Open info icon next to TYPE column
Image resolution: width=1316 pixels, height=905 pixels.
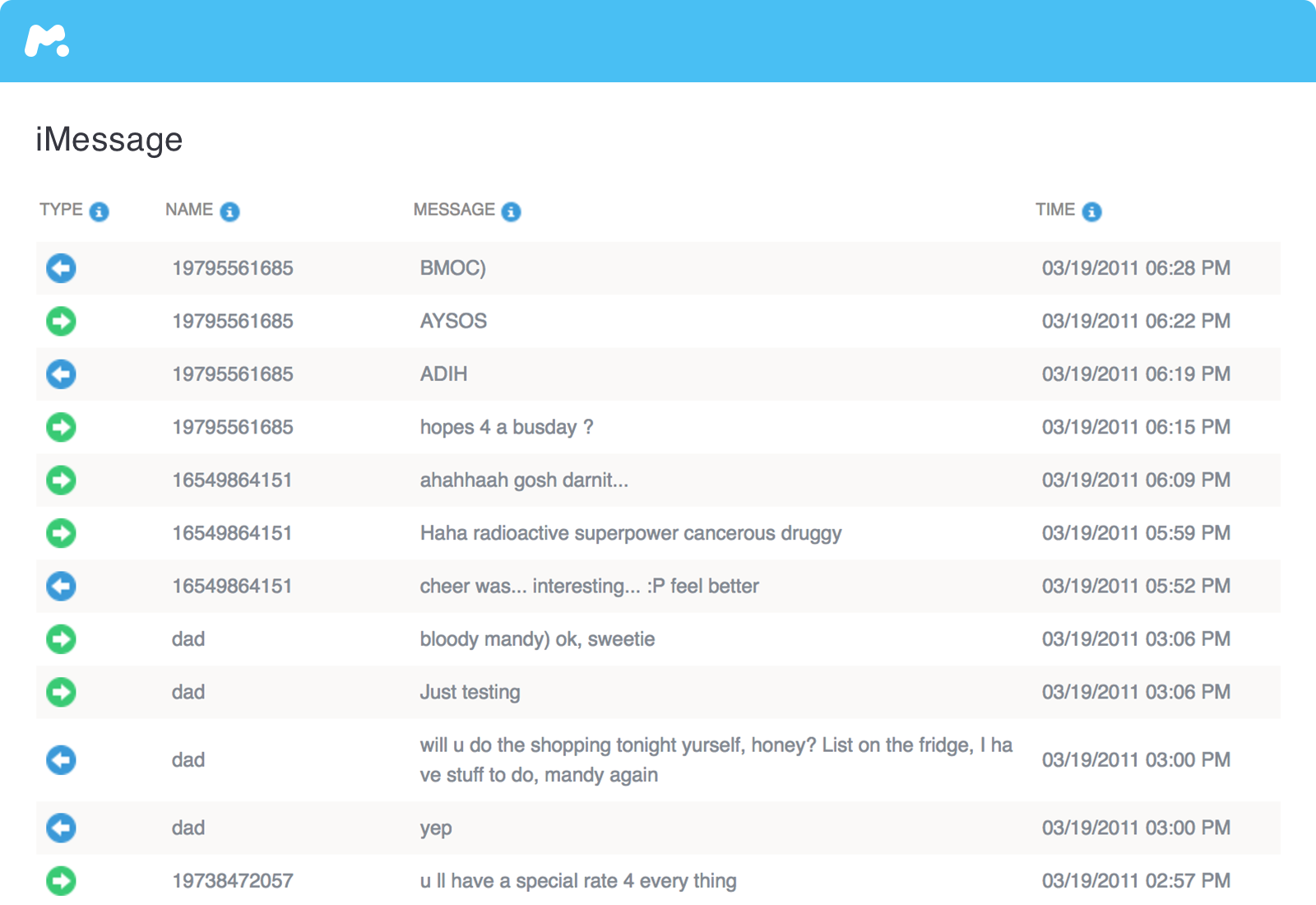pyautogui.click(x=99, y=211)
